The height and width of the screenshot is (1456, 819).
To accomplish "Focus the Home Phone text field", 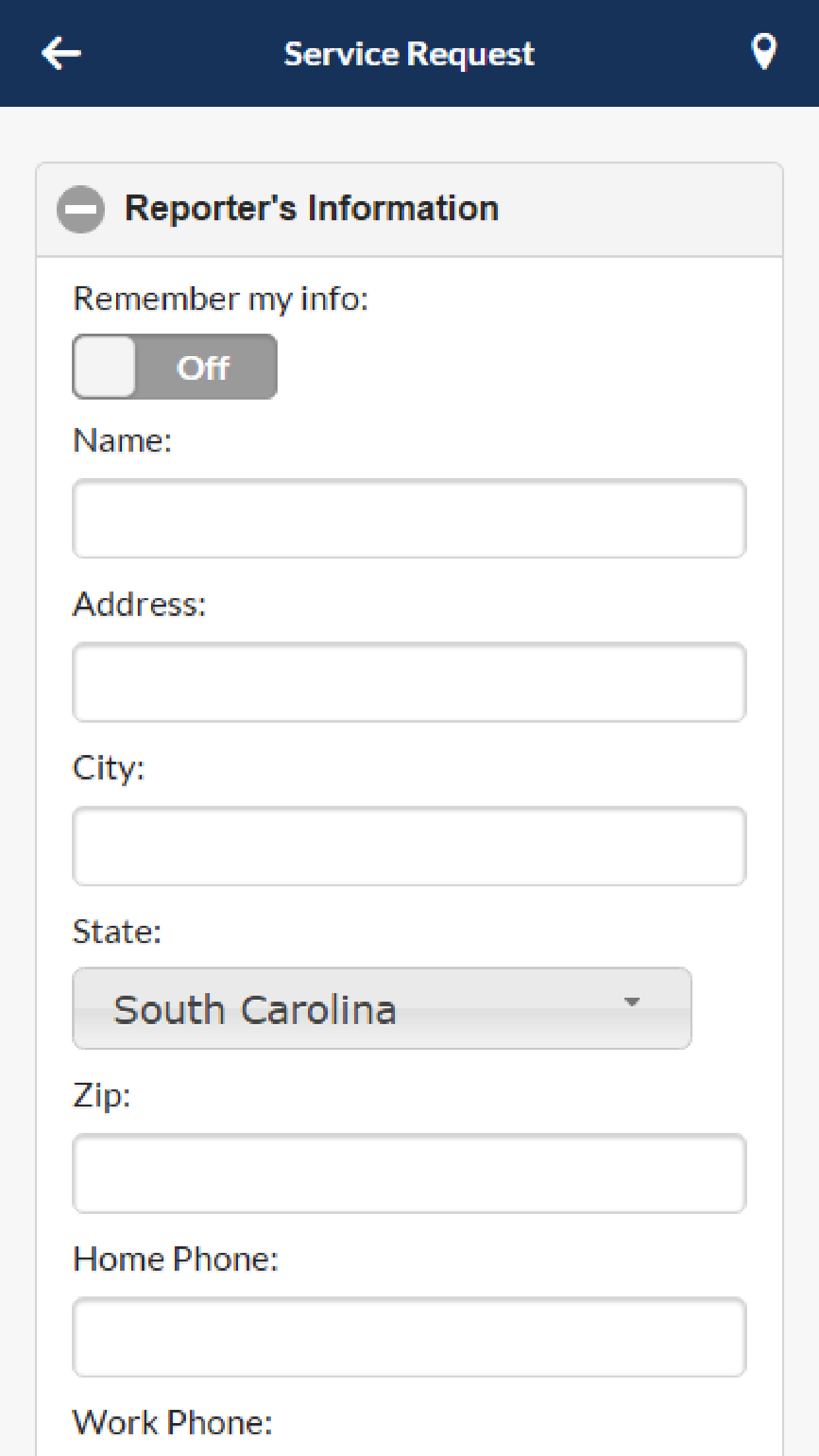I will [x=409, y=1337].
